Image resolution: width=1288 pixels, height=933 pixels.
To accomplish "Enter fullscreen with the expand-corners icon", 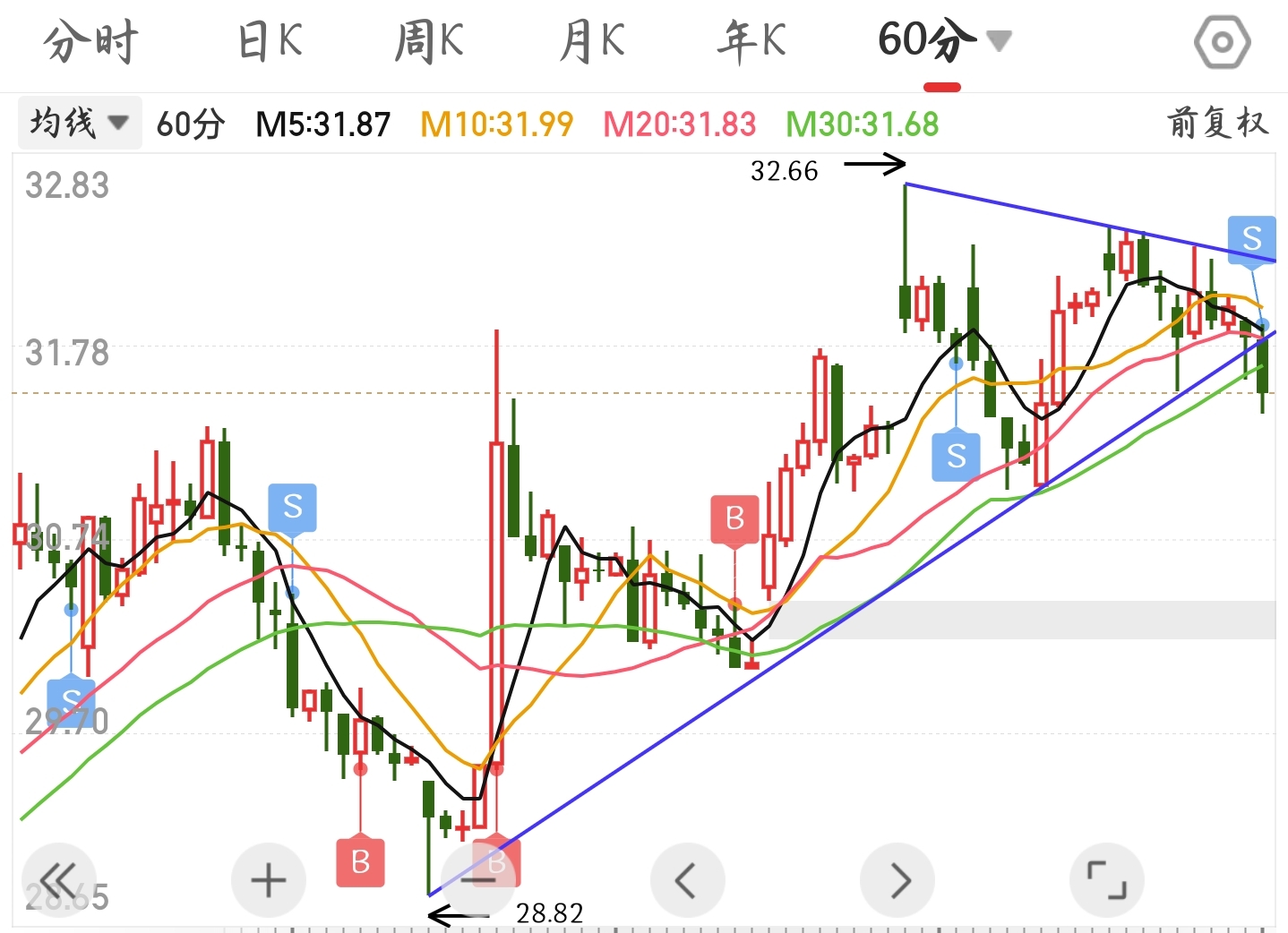I will point(1107,881).
